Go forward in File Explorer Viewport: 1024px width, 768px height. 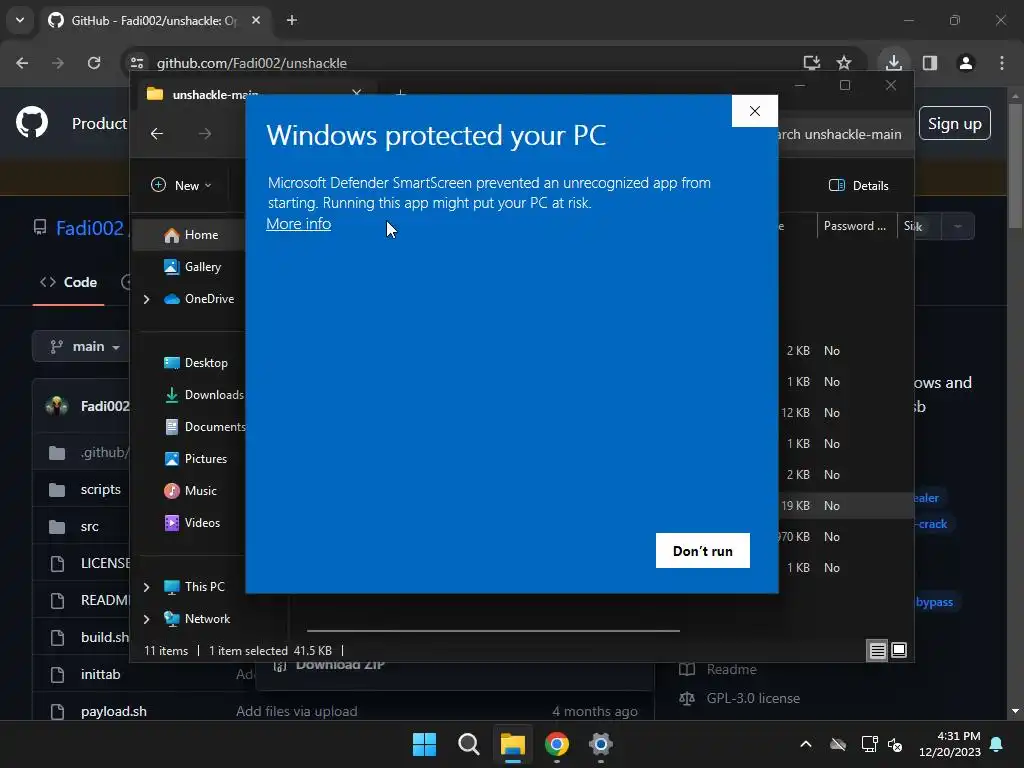(x=205, y=134)
